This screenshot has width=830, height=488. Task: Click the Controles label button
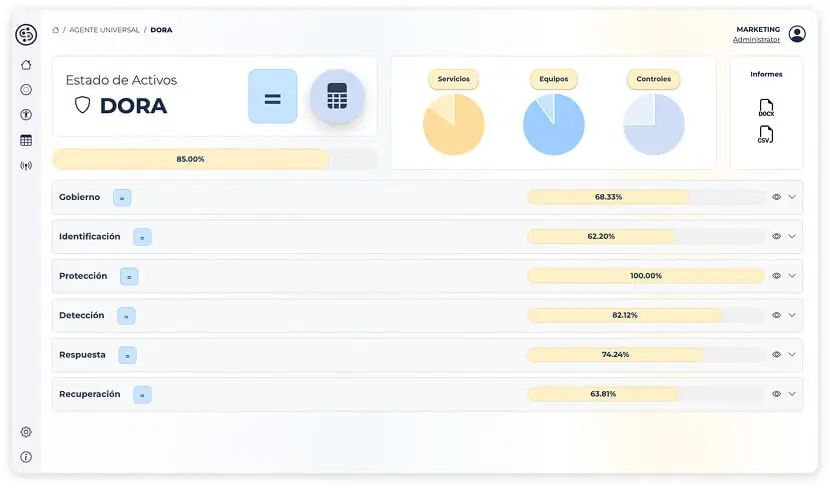pyautogui.click(x=653, y=79)
